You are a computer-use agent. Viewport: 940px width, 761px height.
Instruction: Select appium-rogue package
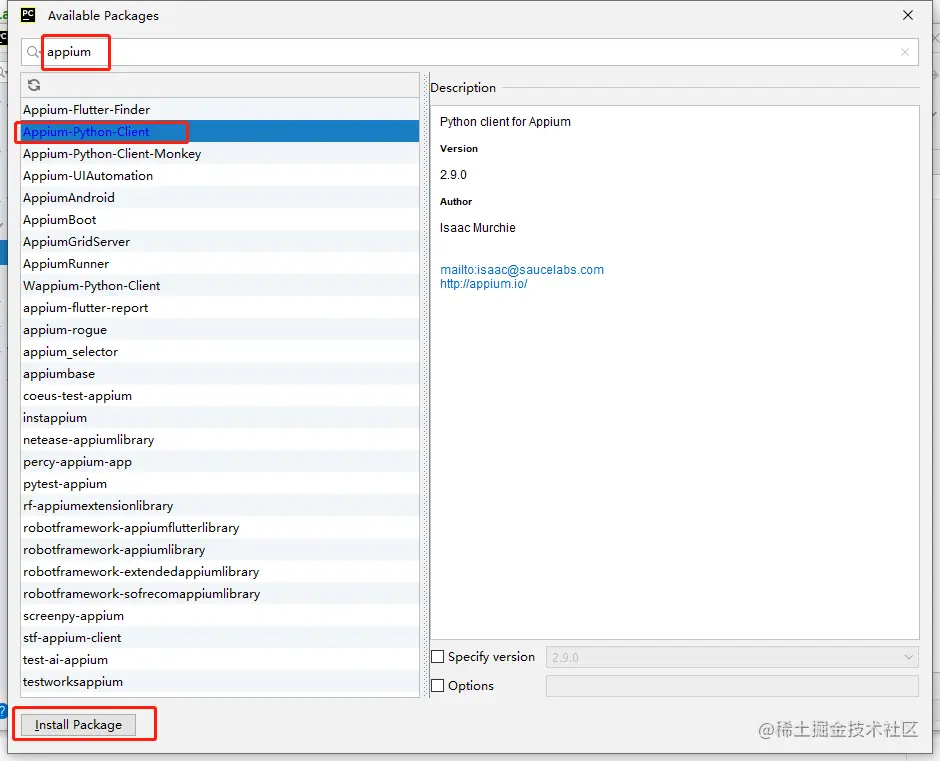click(x=220, y=329)
